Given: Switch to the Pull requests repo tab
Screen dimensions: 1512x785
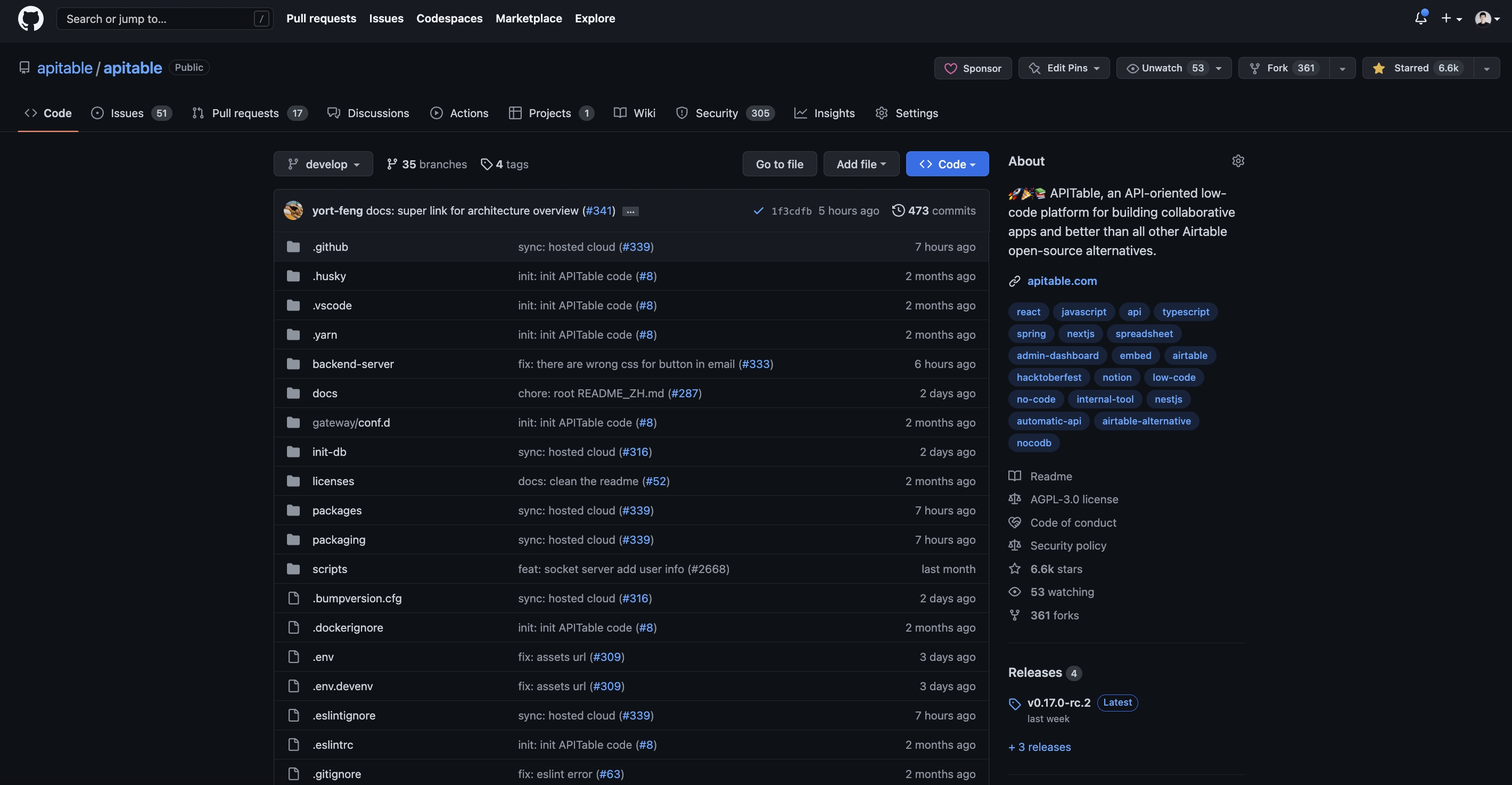Looking at the screenshot, I should (250, 113).
